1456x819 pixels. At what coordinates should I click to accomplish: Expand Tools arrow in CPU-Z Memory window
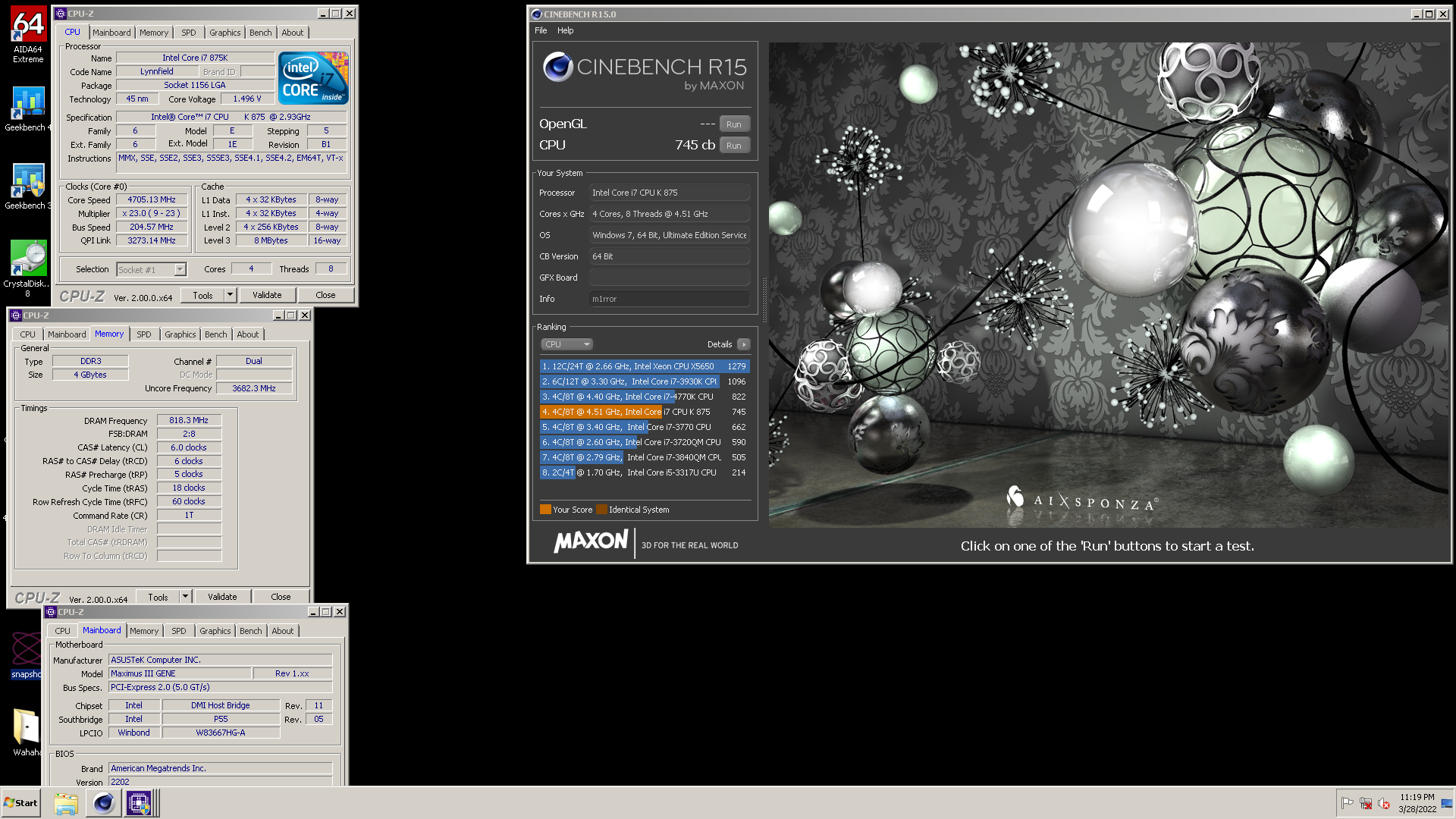185,597
